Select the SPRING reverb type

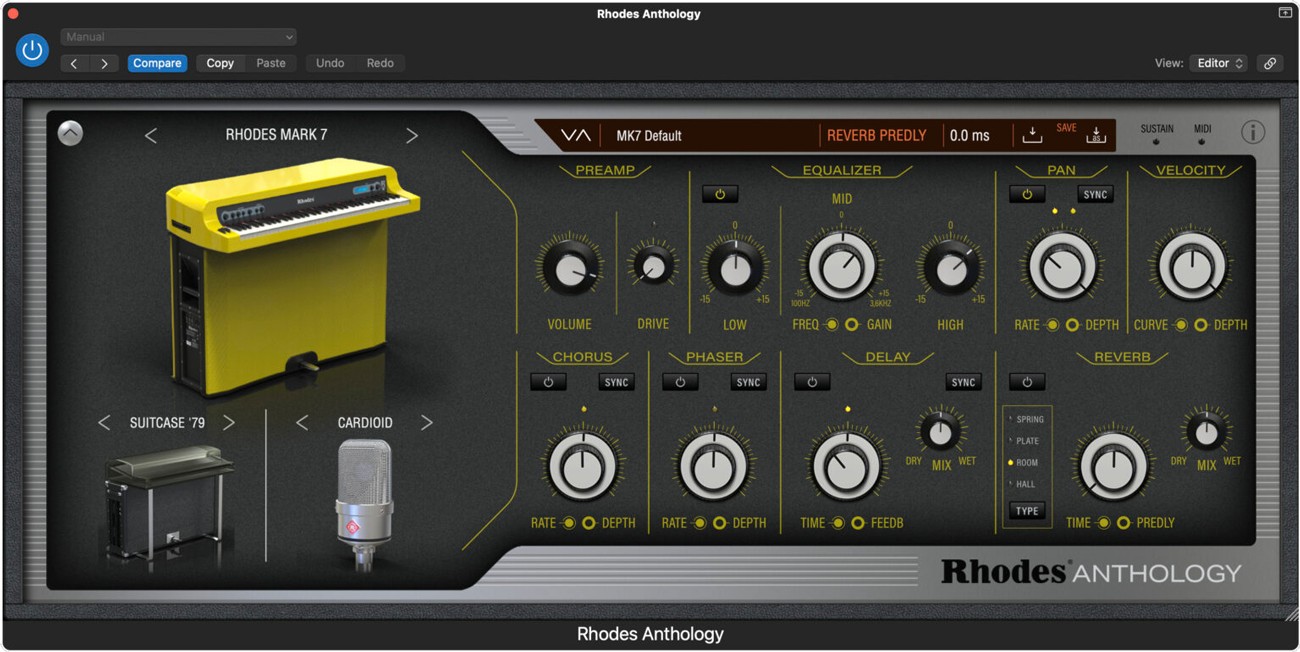[1028, 419]
